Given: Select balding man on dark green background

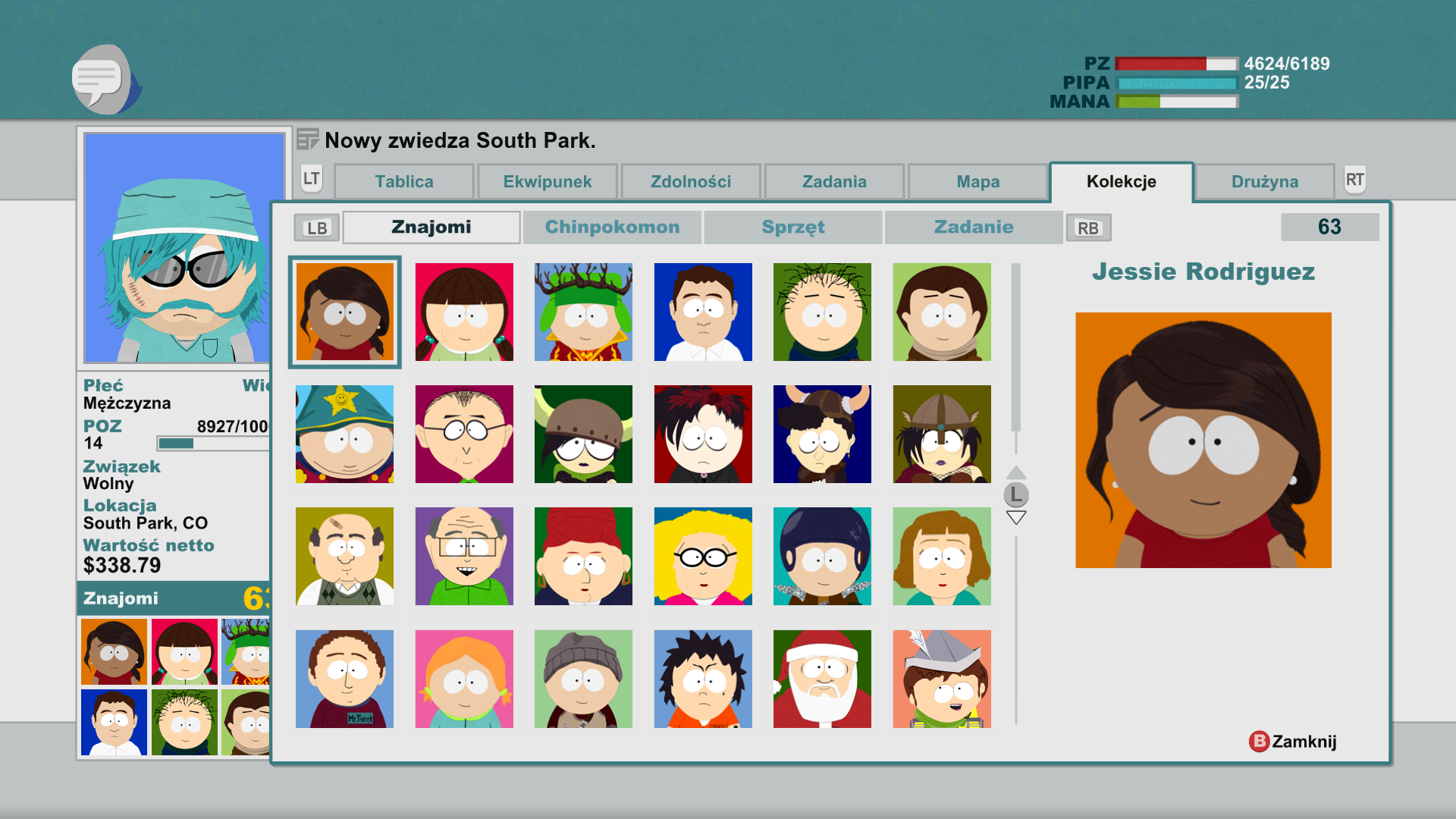Looking at the screenshot, I should pos(822,312).
